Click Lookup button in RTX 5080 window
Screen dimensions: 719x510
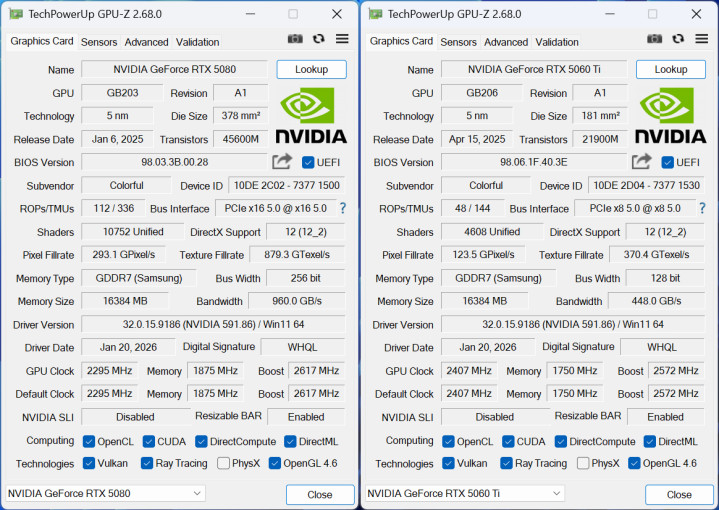(311, 69)
